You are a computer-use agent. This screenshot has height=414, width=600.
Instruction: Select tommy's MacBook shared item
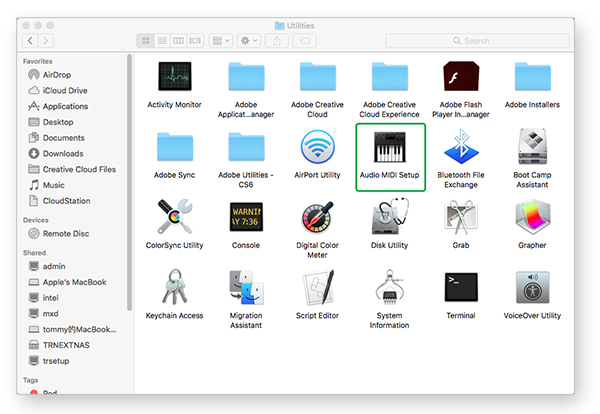[73, 329]
